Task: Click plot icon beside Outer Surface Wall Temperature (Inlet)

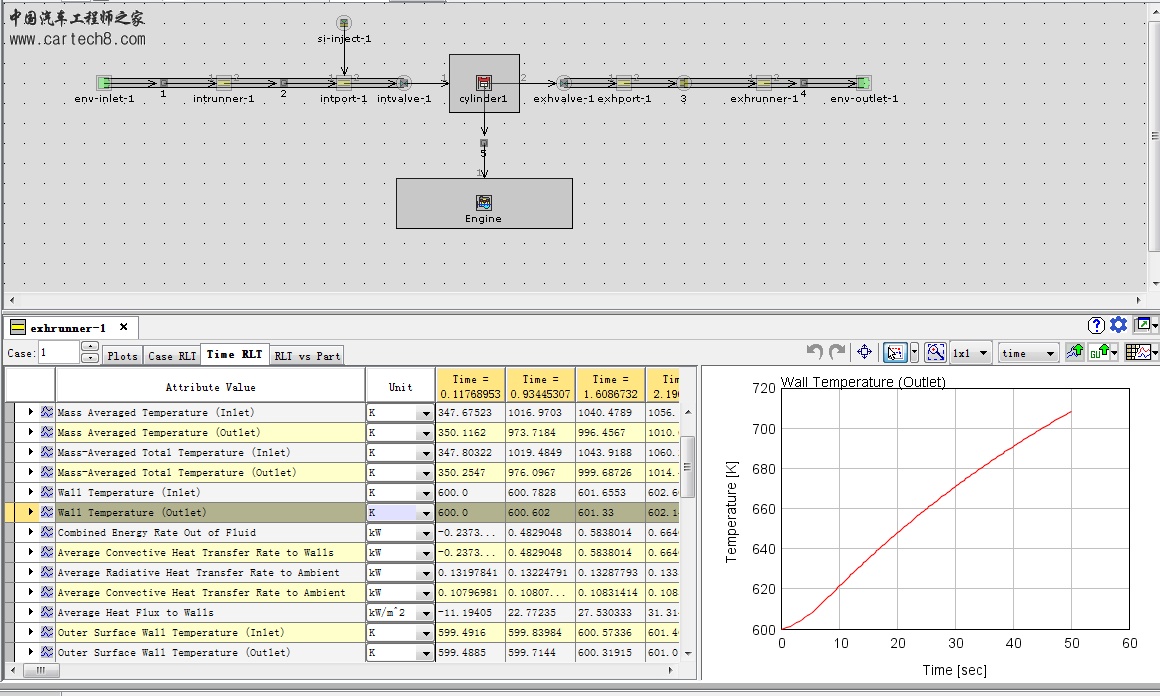Action: [47, 632]
